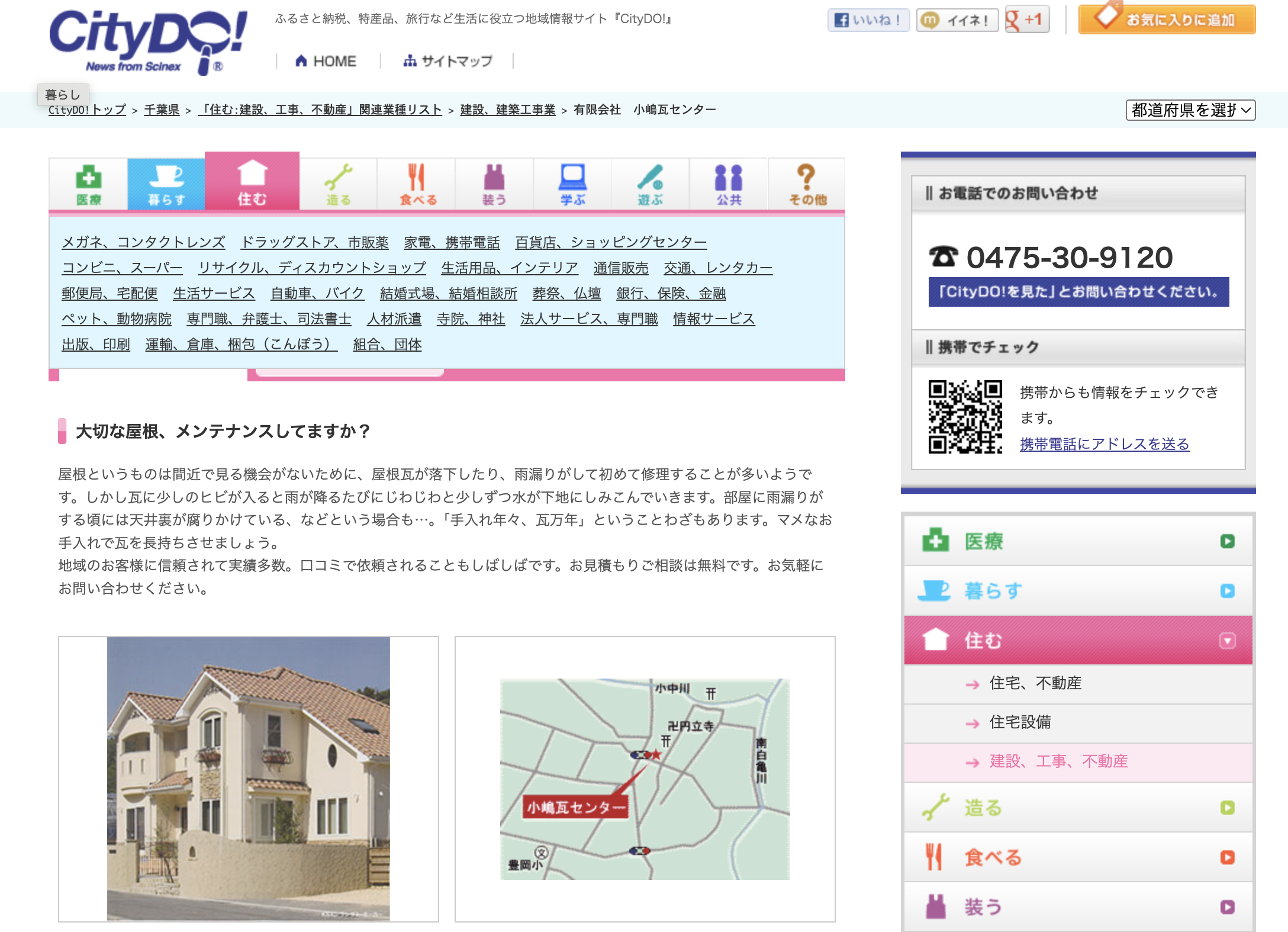
Task: Expand the 食べる sidebar section arrow
Action: coord(1228,857)
